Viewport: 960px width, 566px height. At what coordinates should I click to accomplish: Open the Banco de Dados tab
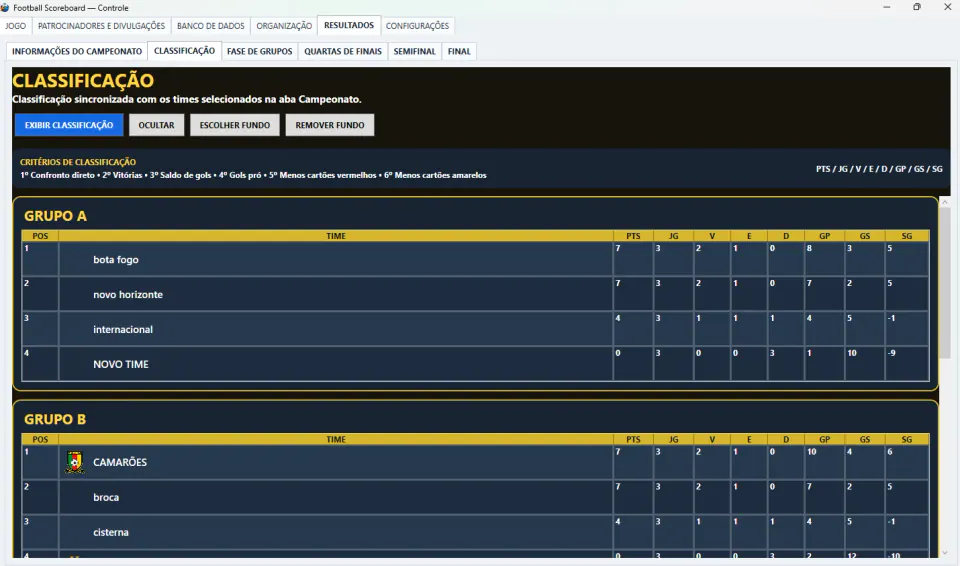(211, 26)
